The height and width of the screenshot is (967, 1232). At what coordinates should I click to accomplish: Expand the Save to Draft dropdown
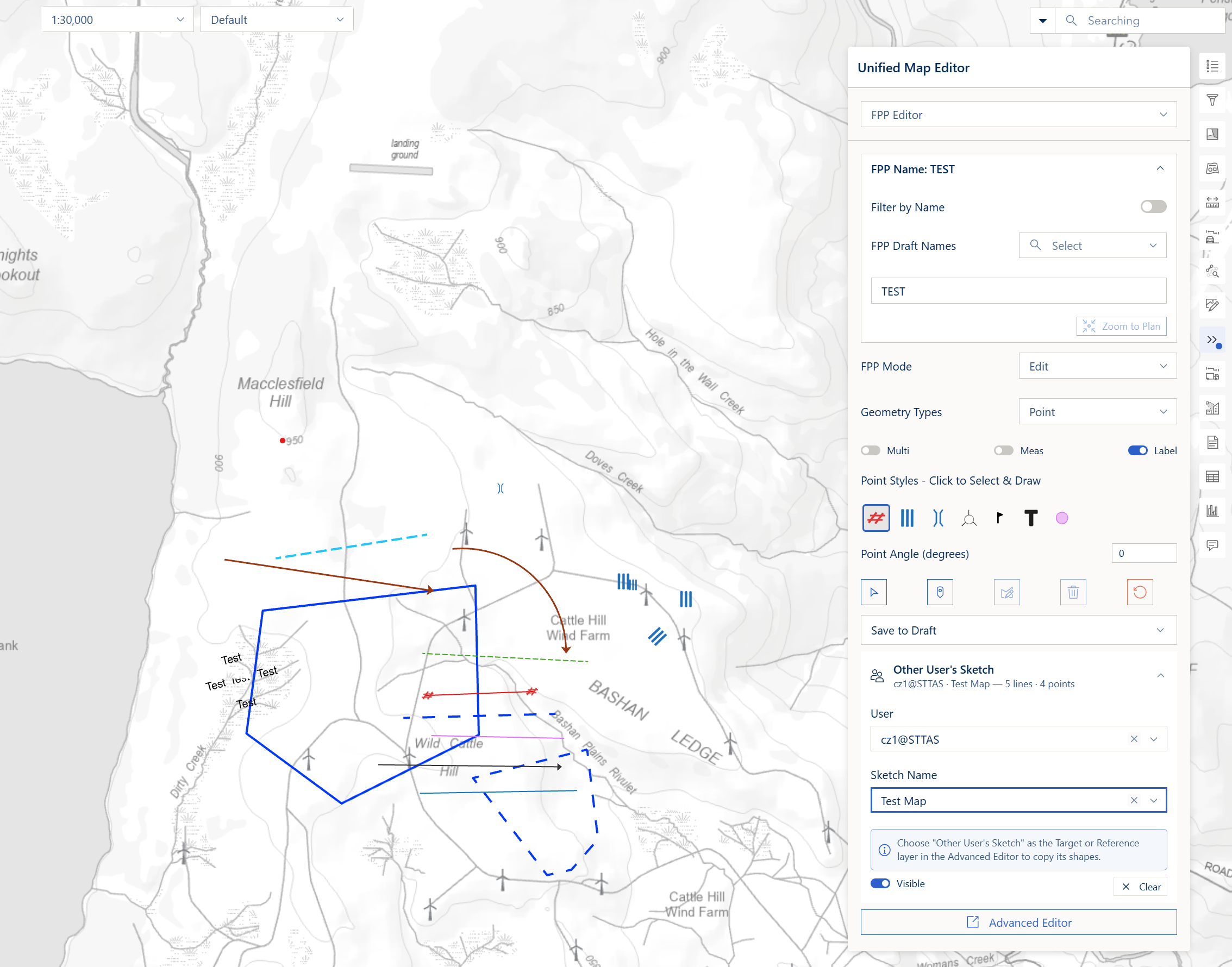coord(1018,631)
